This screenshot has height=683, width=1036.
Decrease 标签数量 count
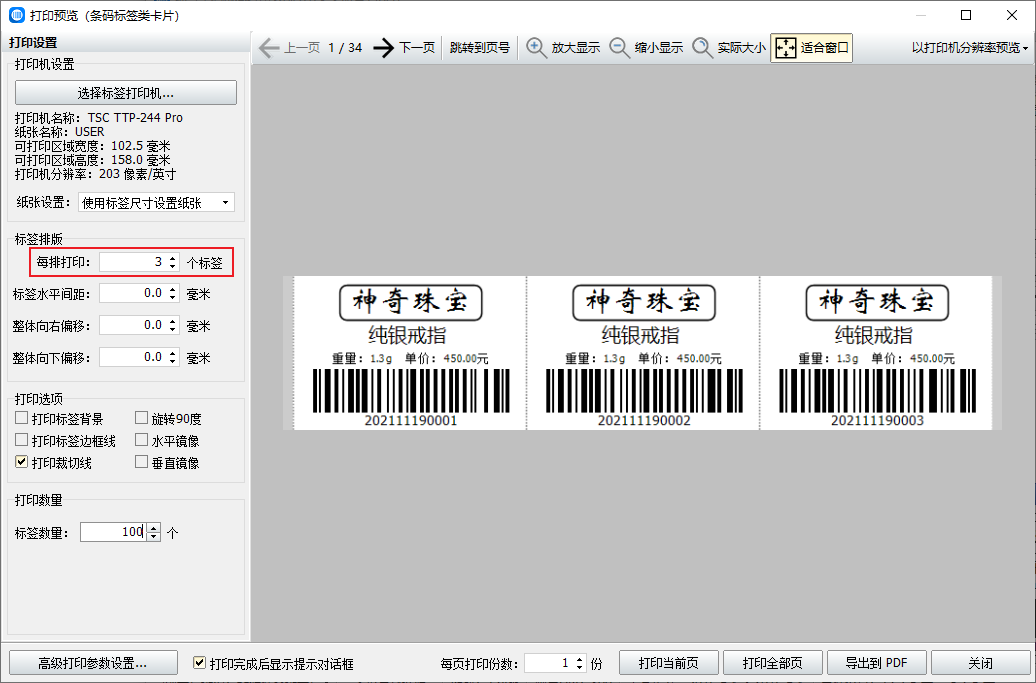click(153, 537)
